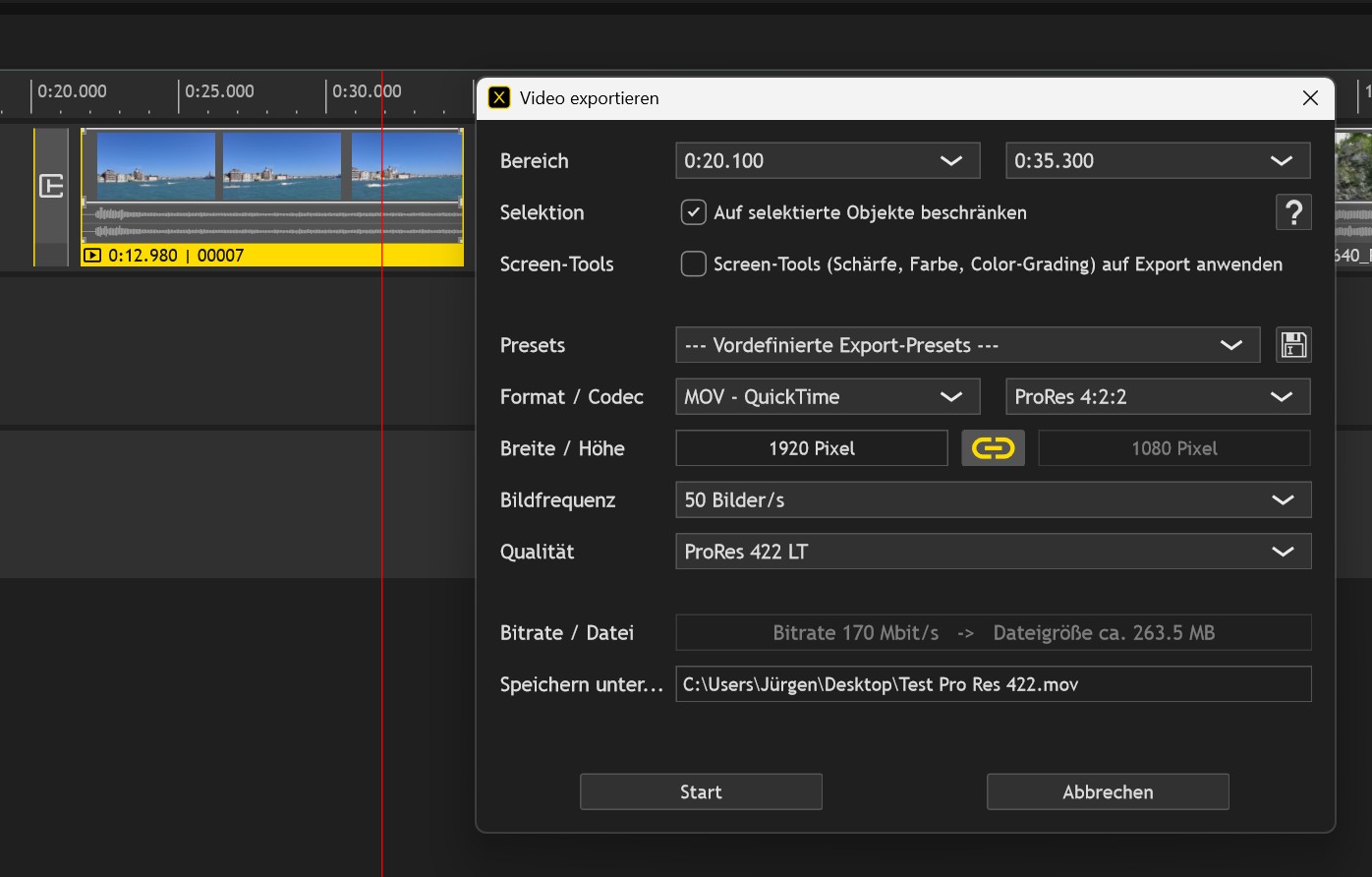
Task: Click the app logo in dialog title bar
Action: tap(499, 97)
